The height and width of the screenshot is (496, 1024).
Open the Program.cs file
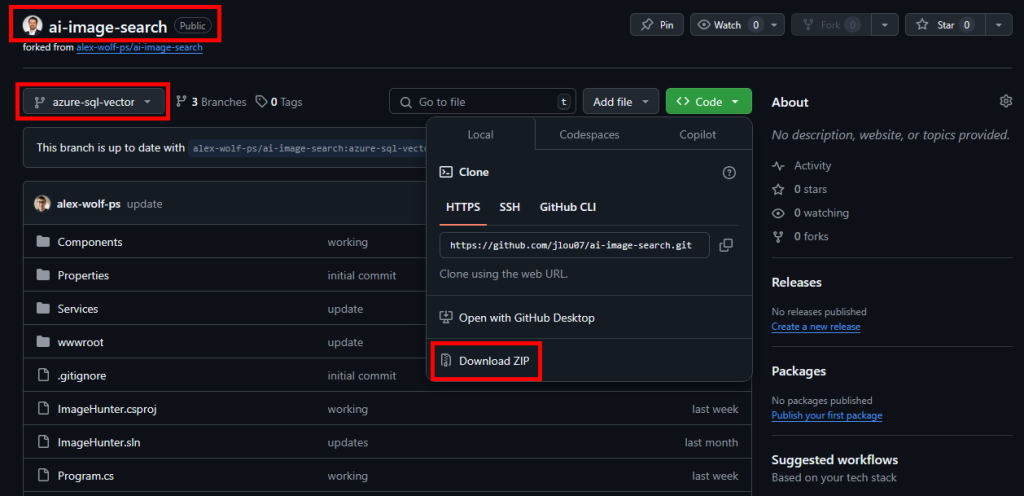click(86, 476)
